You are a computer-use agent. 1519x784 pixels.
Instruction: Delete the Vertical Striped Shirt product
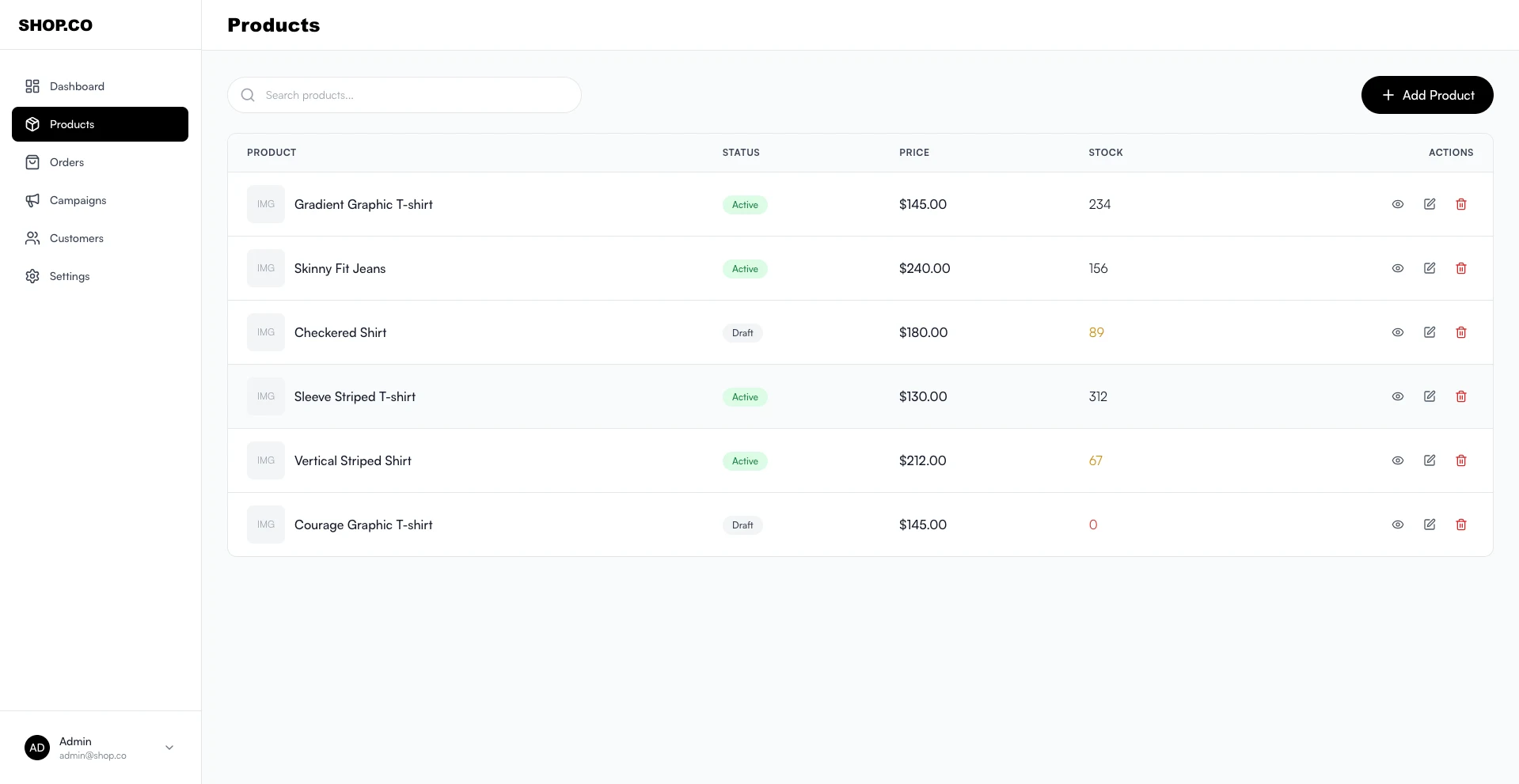point(1461,460)
